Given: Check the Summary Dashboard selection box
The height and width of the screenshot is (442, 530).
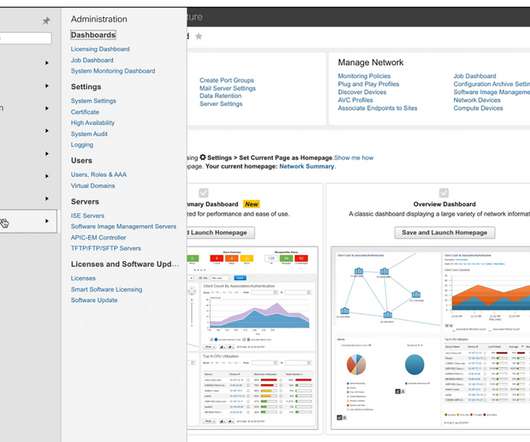Looking at the screenshot, I should pos(203,193).
